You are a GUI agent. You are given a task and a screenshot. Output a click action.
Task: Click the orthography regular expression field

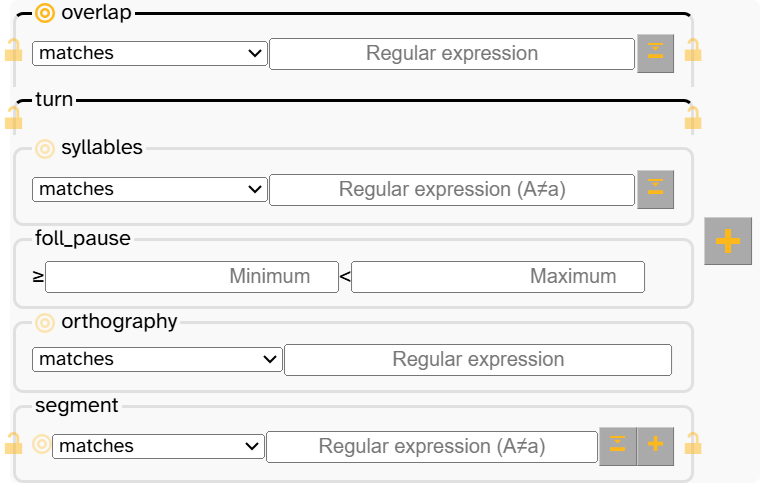click(x=477, y=359)
